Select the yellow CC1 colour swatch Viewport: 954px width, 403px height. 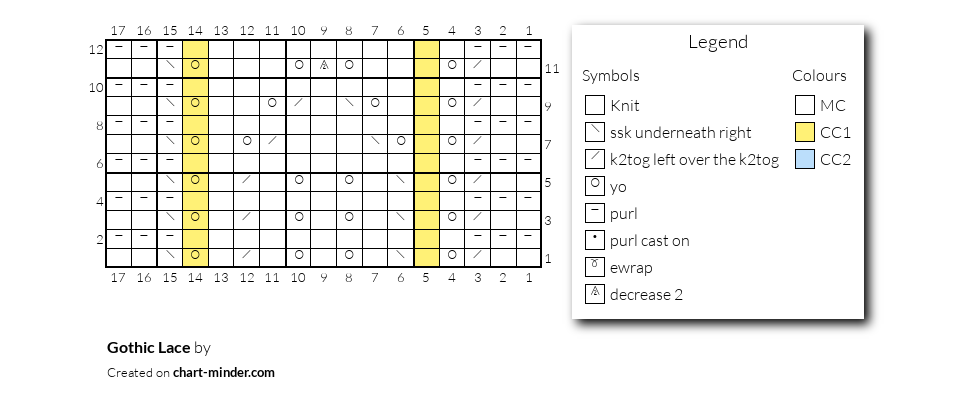tap(804, 132)
